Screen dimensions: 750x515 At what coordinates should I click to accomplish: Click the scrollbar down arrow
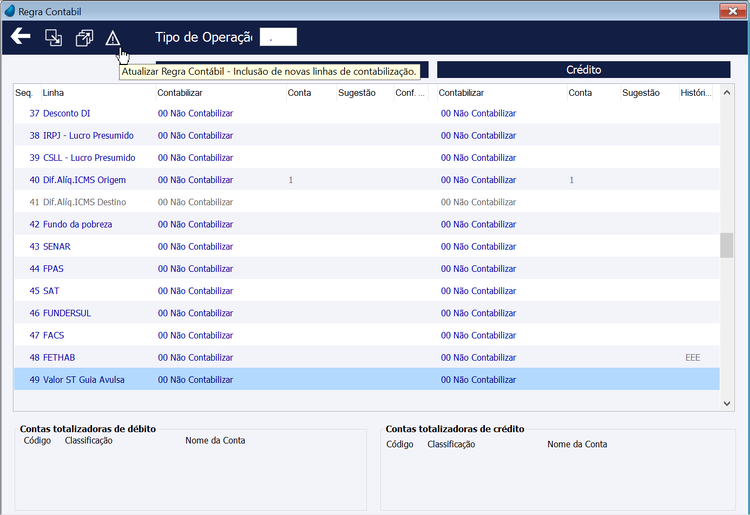[x=727, y=404]
